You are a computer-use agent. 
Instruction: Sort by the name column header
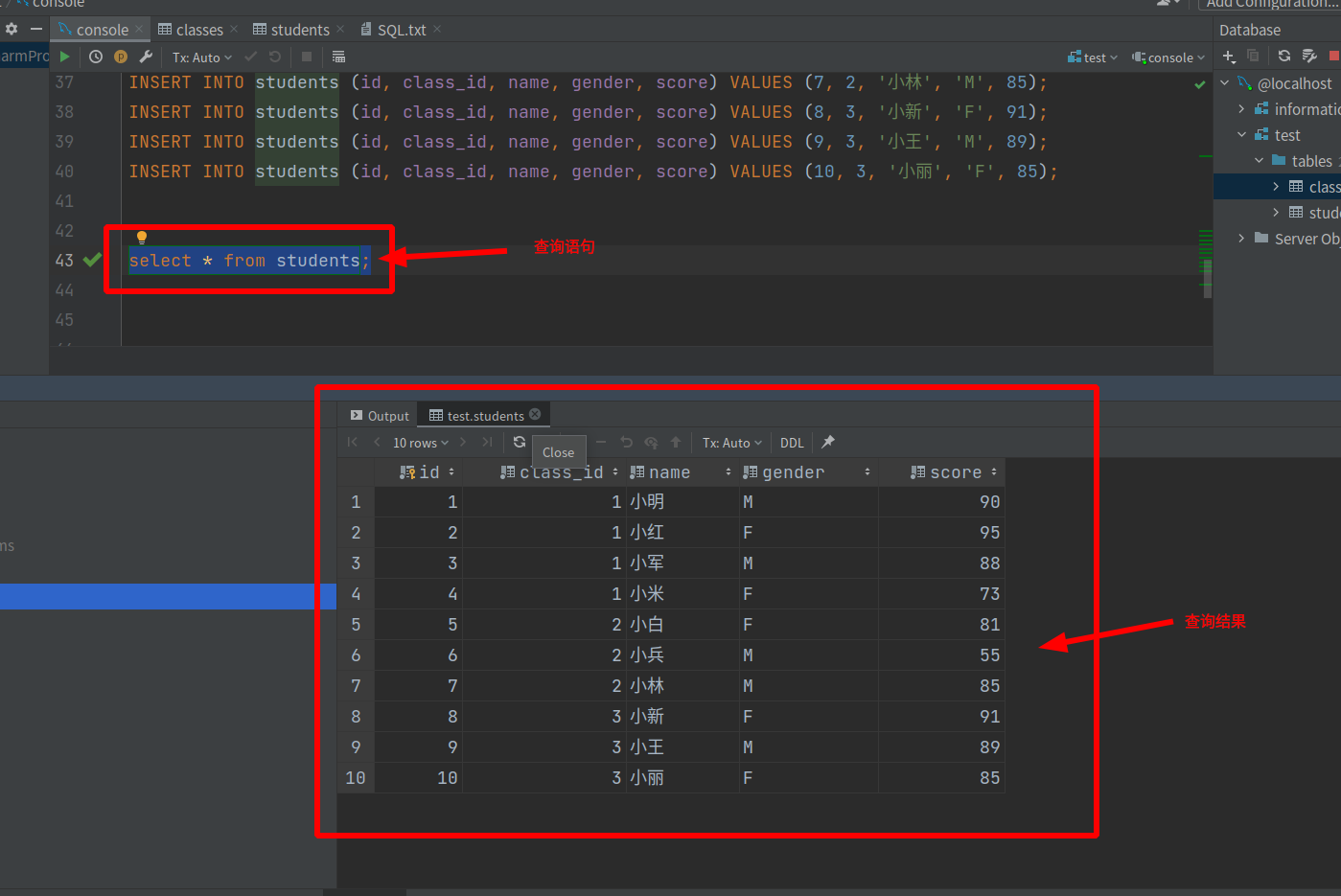click(681, 472)
